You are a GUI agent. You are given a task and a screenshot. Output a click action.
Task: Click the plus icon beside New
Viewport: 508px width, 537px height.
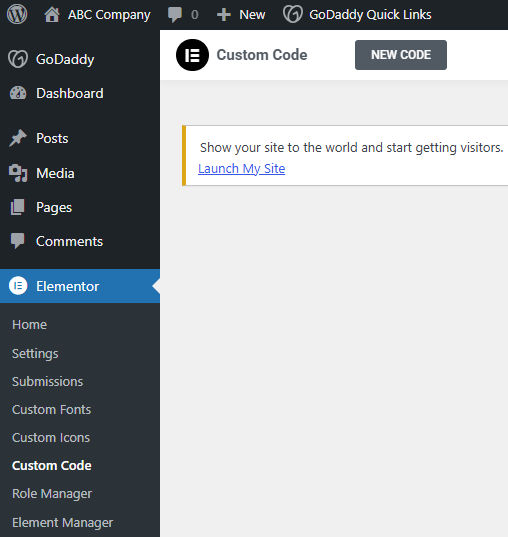(x=224, y=15)
